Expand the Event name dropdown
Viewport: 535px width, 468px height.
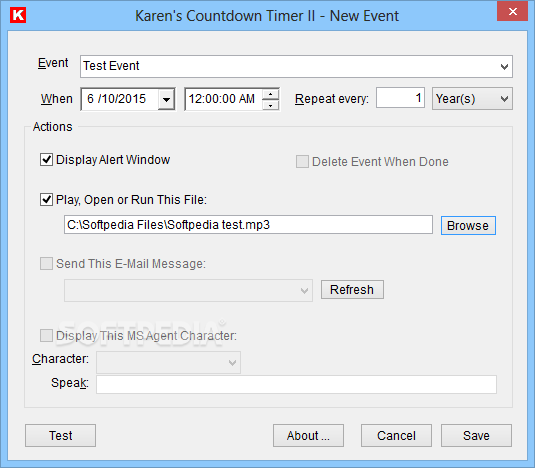pos(504,67)
